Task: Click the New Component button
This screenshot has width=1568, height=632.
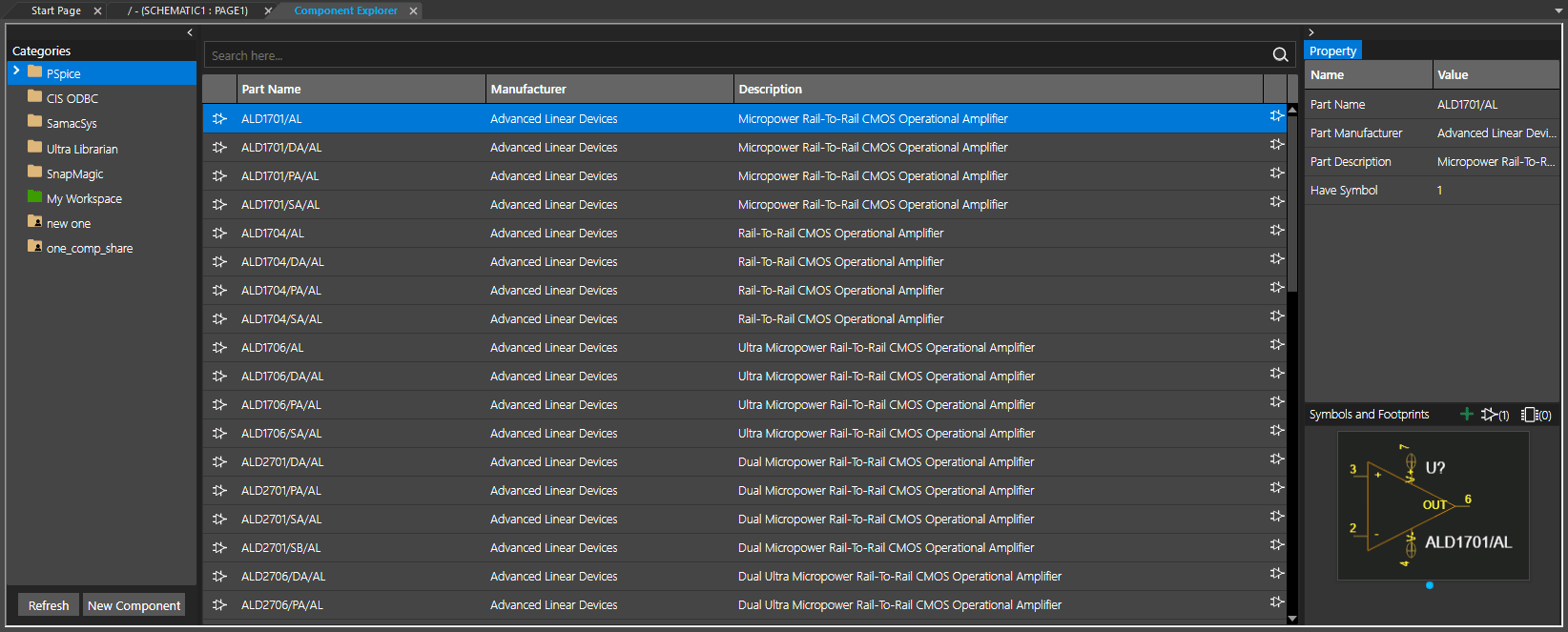Action: click(x=134, y=605)
